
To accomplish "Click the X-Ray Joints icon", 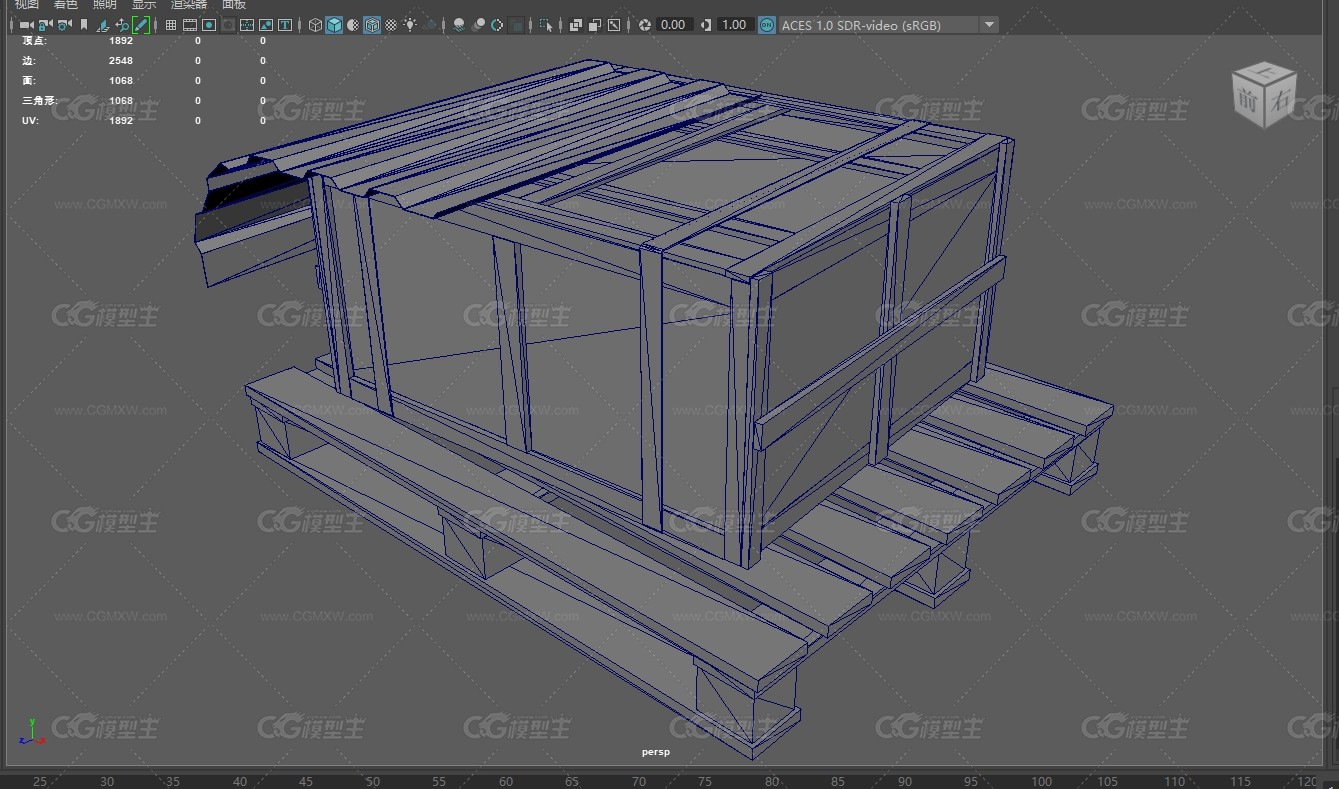I will pyautogui.click(x=614, y=25).
